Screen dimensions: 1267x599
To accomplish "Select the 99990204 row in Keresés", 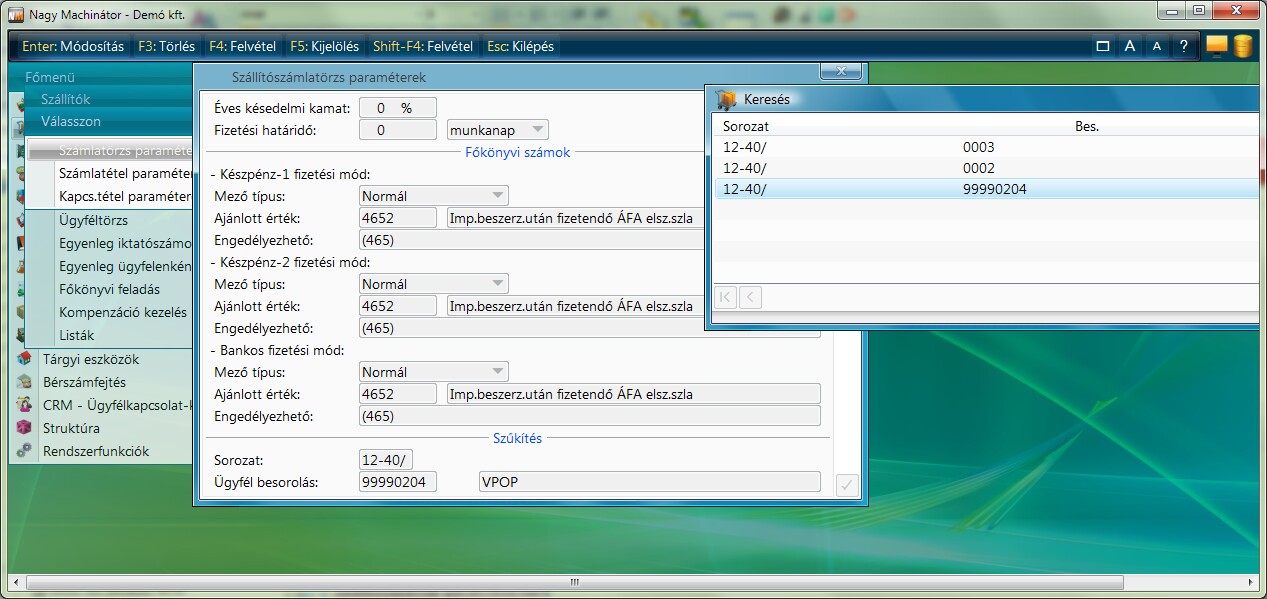I will tap(985, 189).
